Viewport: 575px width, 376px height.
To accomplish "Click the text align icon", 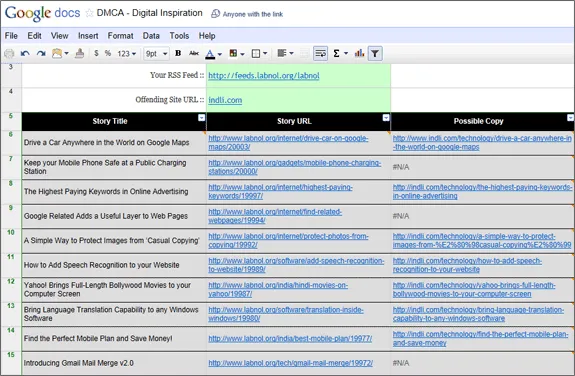I will point(282,54).
